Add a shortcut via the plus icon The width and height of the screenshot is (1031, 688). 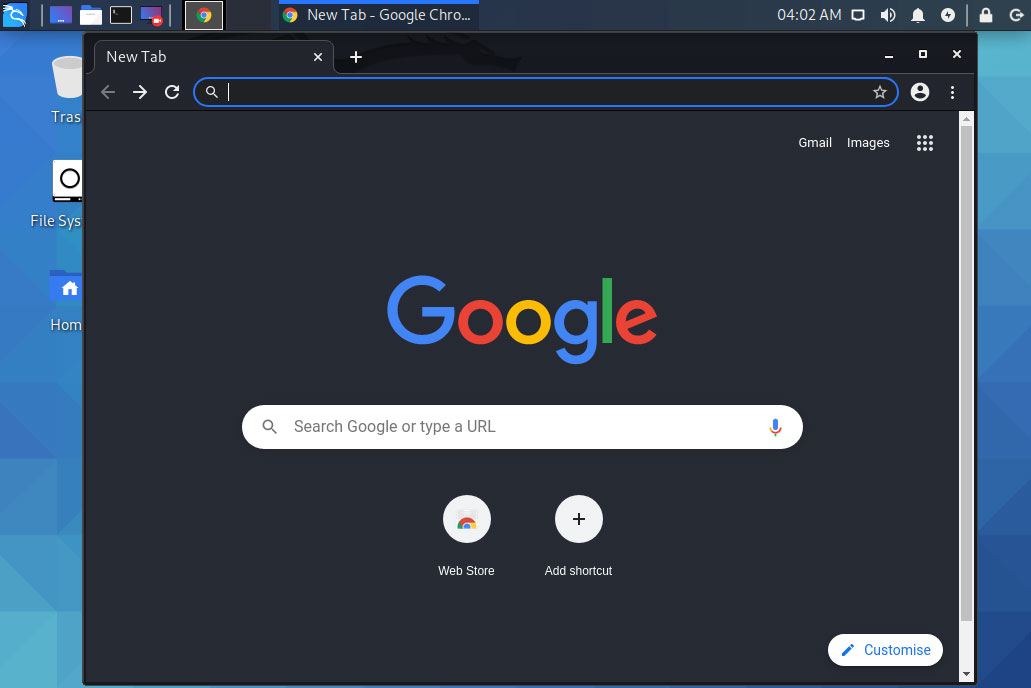click(x=578, y=519)
